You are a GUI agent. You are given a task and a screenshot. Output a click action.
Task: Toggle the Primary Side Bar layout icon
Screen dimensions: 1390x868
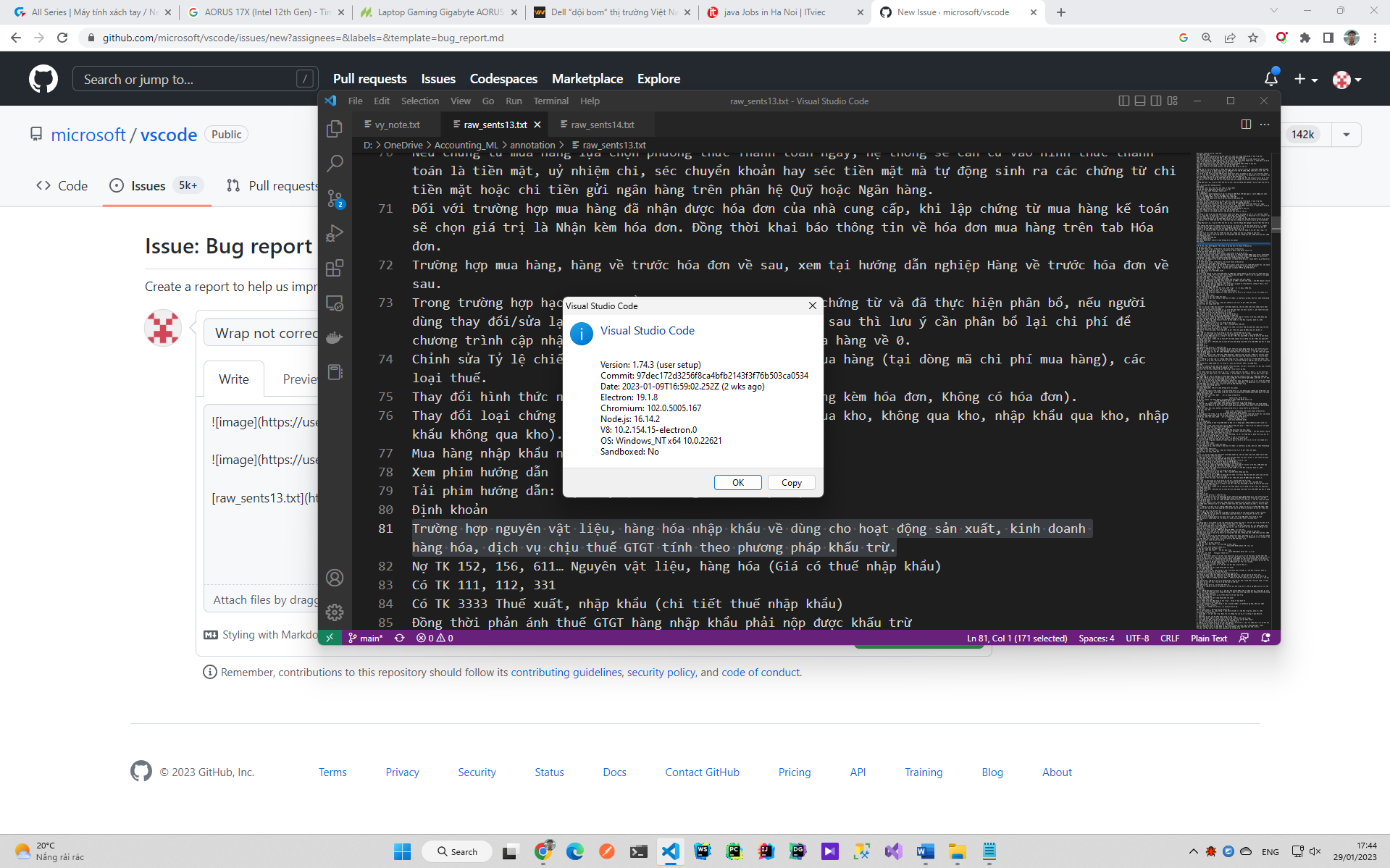[x=1123, y=101]
